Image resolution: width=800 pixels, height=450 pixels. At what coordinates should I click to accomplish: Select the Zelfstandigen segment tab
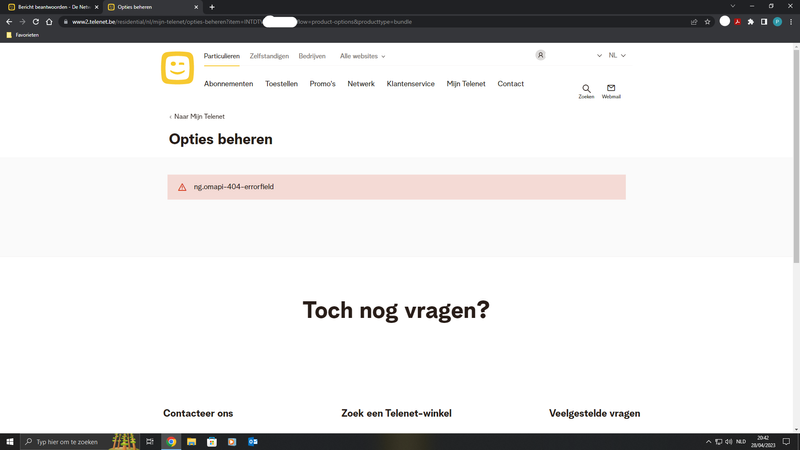pyautogui.click(x=269, y=56)
